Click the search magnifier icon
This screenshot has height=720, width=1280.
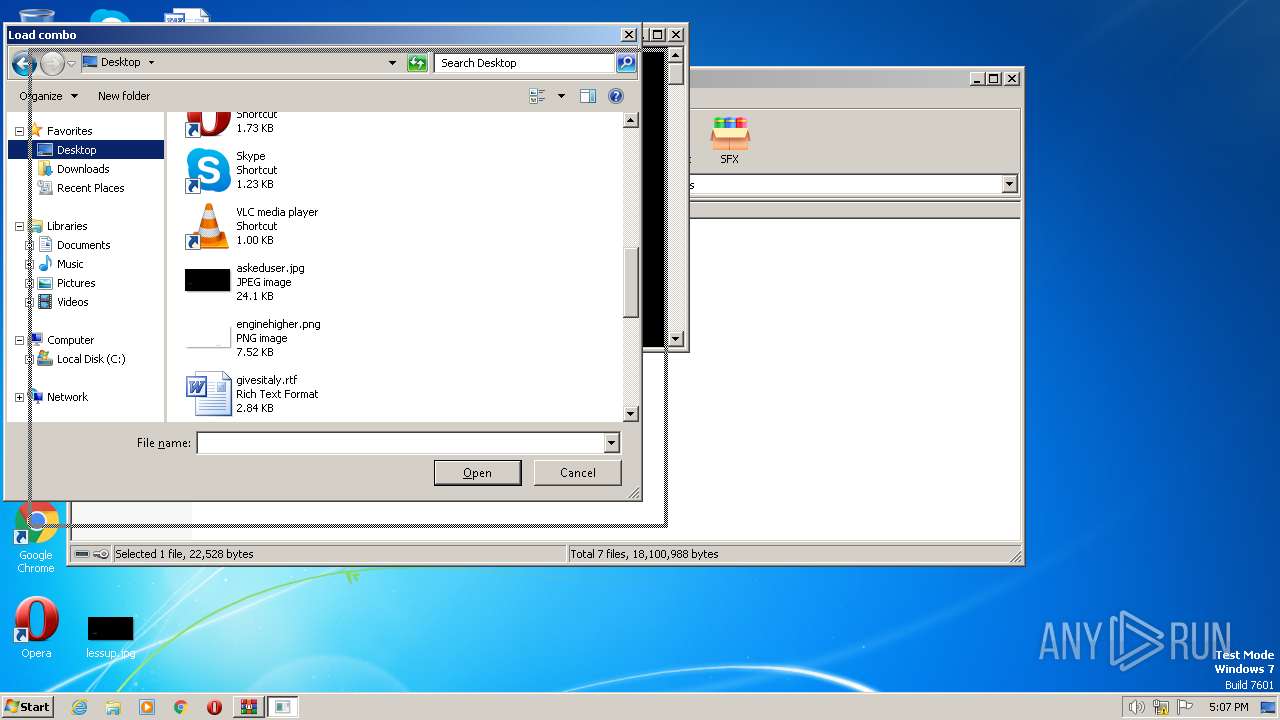tap(626, 63)
